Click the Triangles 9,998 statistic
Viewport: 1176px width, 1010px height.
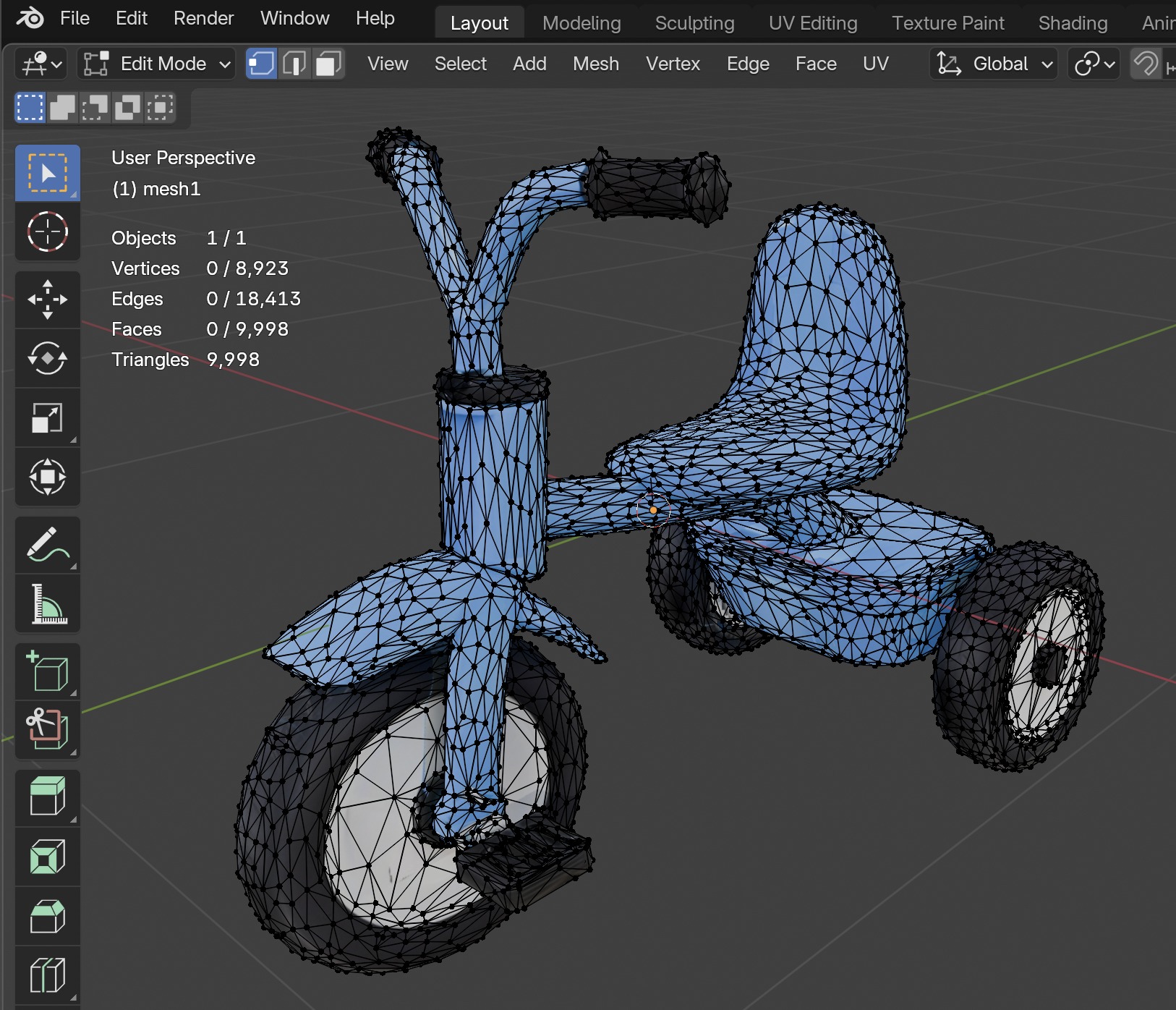point(185,360)
